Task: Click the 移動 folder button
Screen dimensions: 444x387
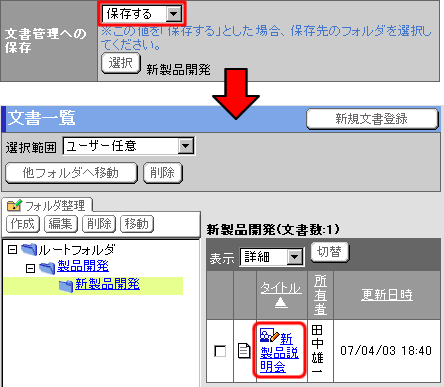Action: point(137,224)
